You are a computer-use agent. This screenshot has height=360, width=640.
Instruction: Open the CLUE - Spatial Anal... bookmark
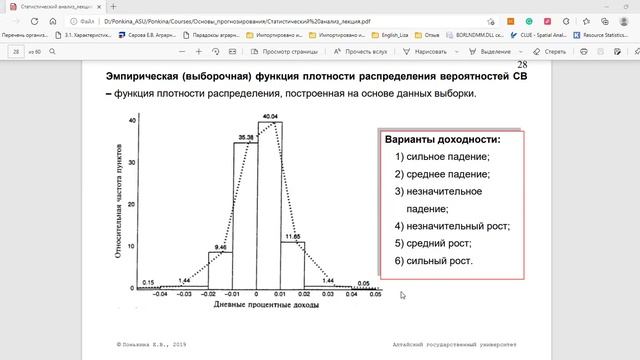click(x=538, y=35)
